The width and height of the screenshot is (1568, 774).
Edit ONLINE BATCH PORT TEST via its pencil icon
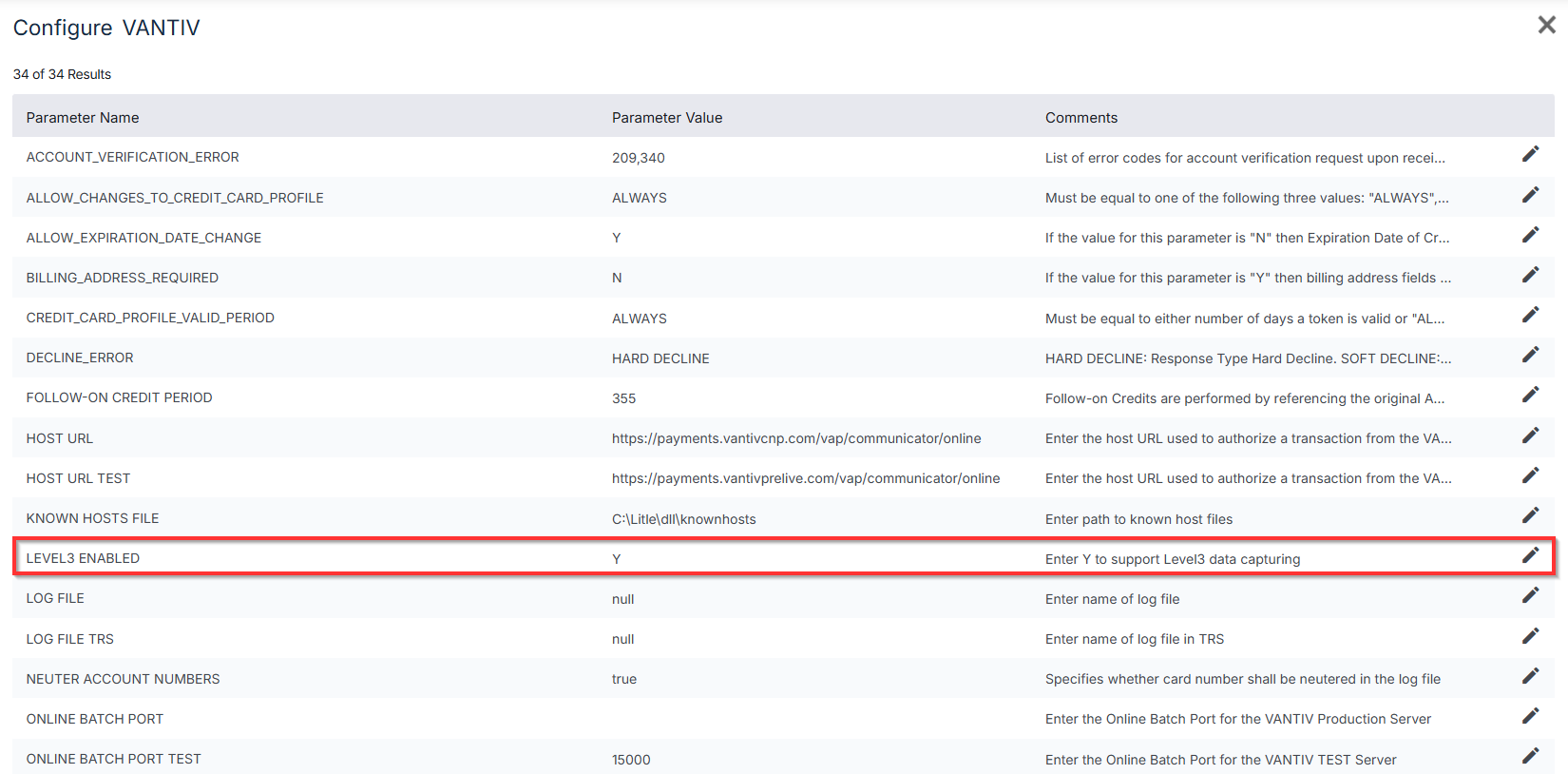(1530, 756)
